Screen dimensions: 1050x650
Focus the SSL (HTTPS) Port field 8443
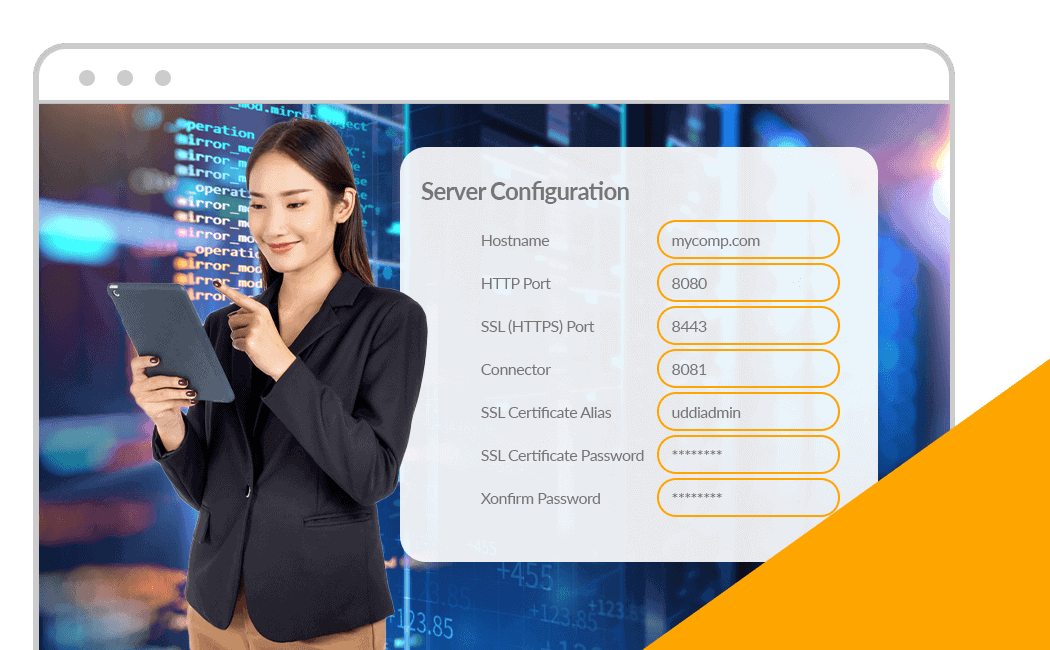(x=748, y=326)
